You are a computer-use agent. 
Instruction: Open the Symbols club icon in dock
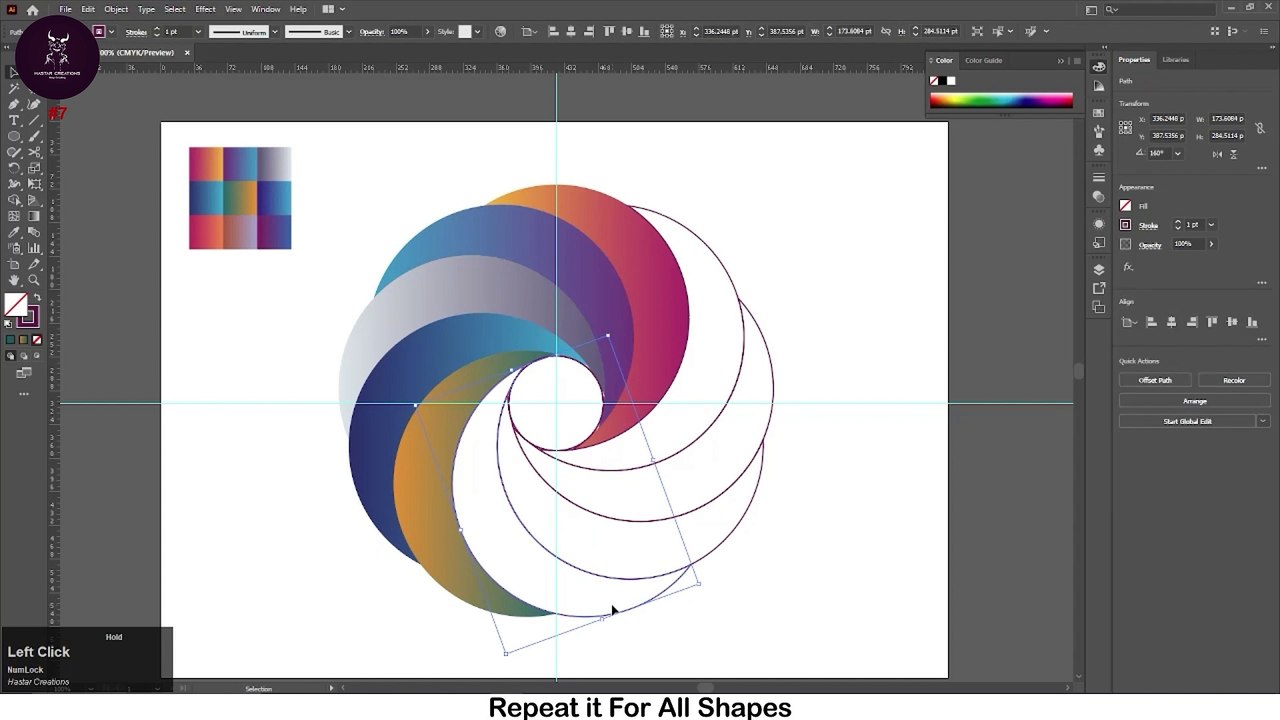[x=1099, y=150]
